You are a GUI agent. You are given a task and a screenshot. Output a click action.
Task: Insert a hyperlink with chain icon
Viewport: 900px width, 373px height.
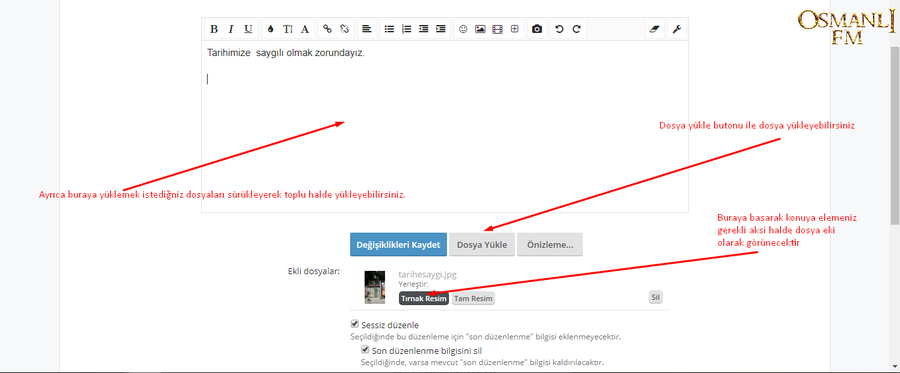327,29
